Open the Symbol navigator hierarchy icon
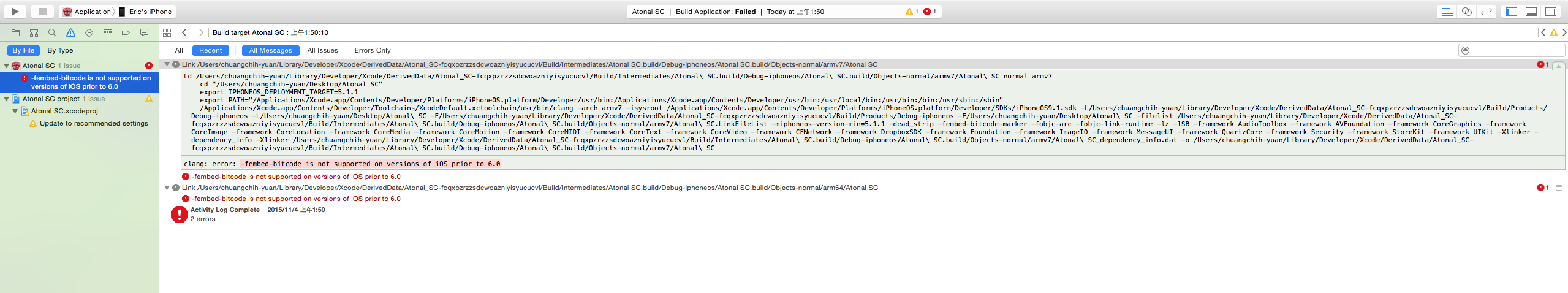This screenshot has width=1568, height=293. click(x=34, y=32)
